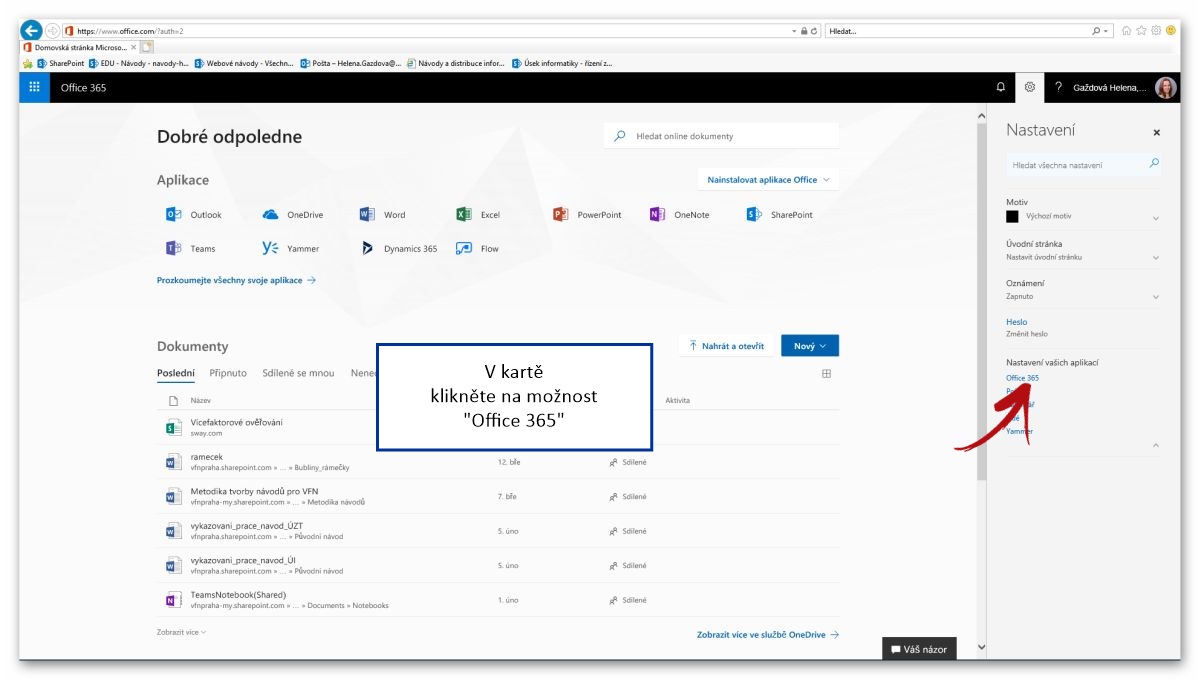Open Pošta Helena.Gazdova bookmark

click(x=351, y=63)
